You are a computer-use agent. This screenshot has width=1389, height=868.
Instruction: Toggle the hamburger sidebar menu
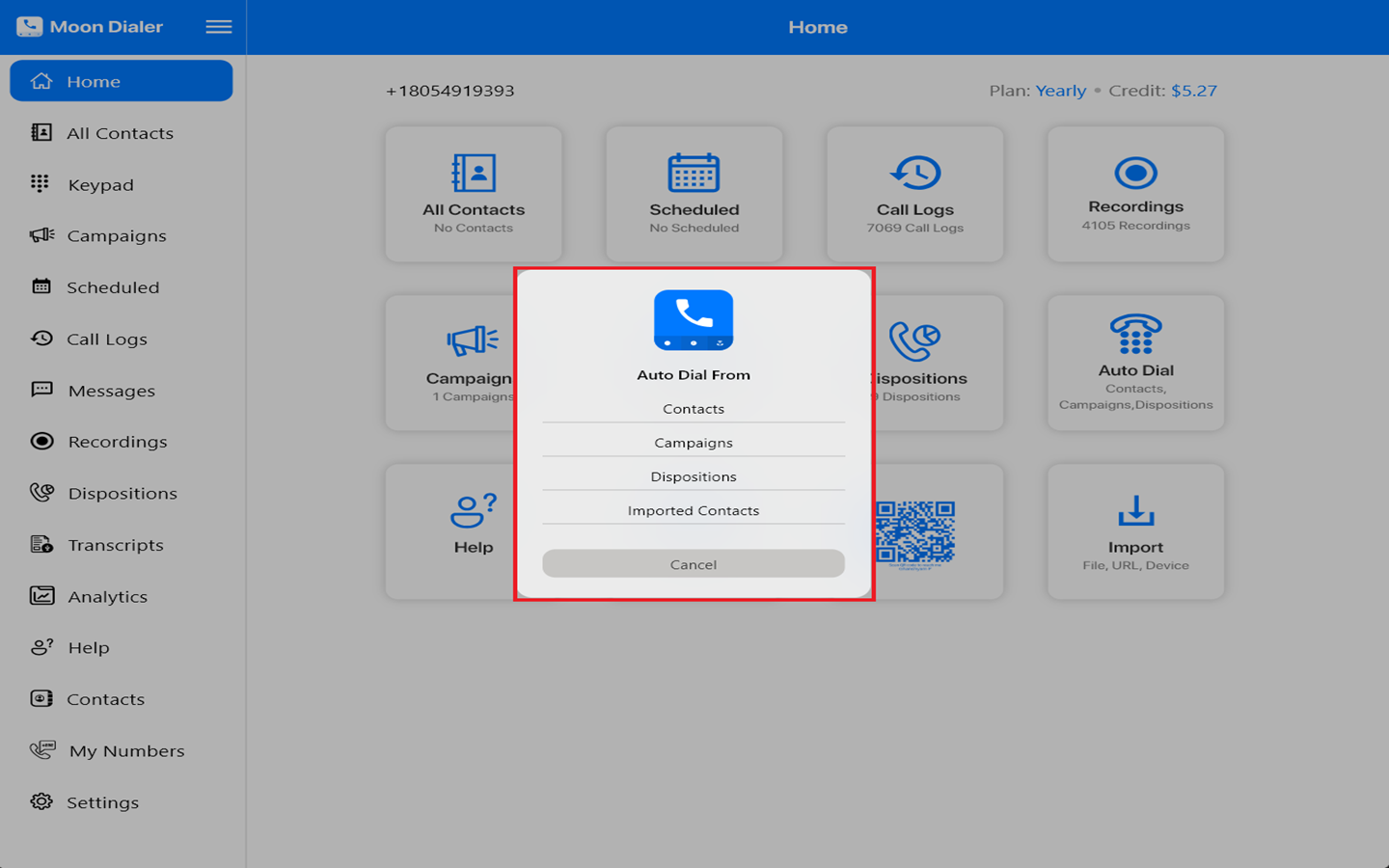[x=219, y=27]
